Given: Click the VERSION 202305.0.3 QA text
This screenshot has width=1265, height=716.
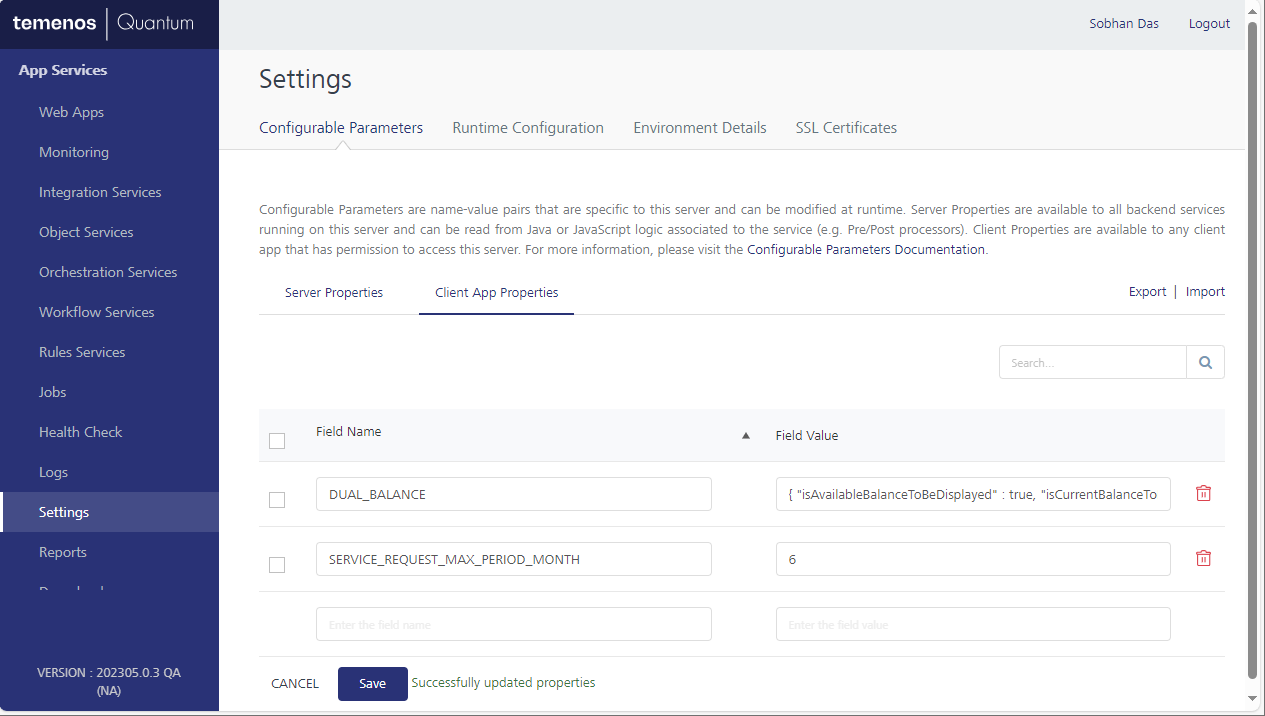Looking at the screenshot, I should [109, 681].
